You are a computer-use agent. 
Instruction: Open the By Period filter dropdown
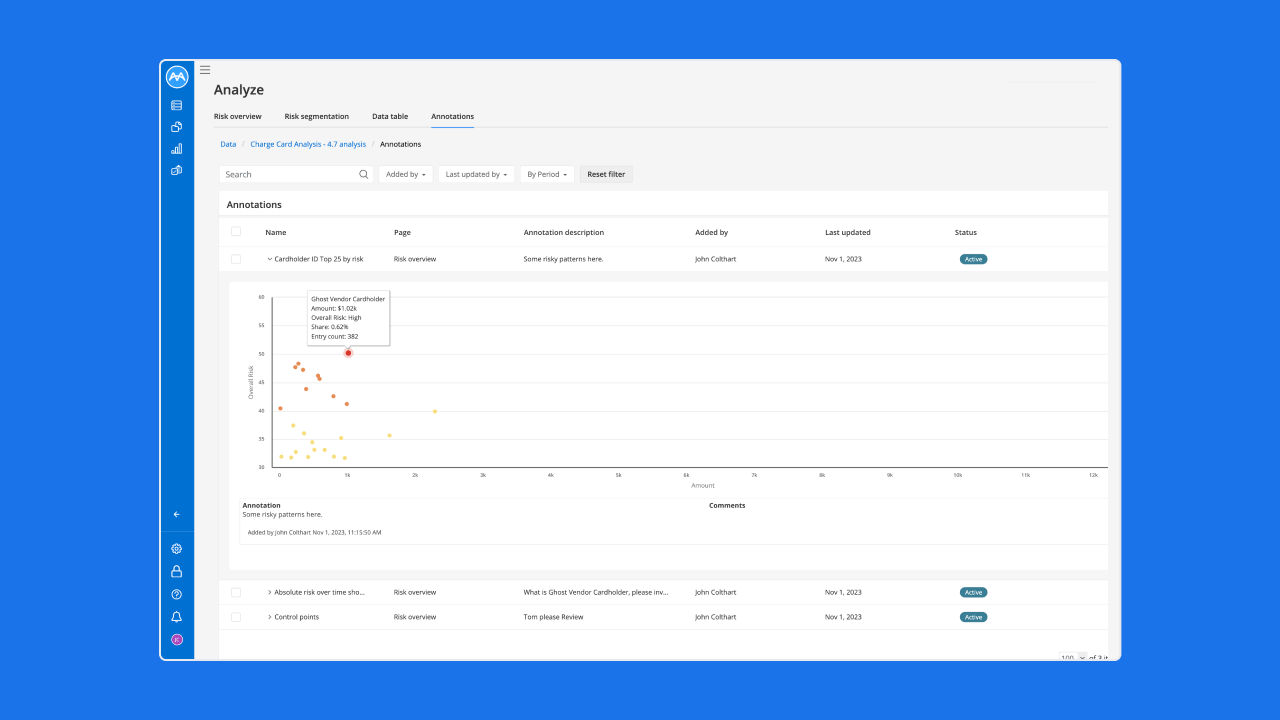point(547,174)
